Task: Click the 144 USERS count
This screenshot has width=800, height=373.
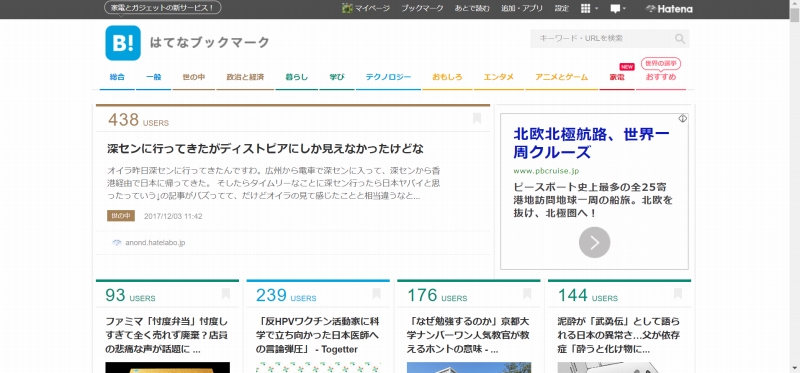Action: tap(587, 295)
